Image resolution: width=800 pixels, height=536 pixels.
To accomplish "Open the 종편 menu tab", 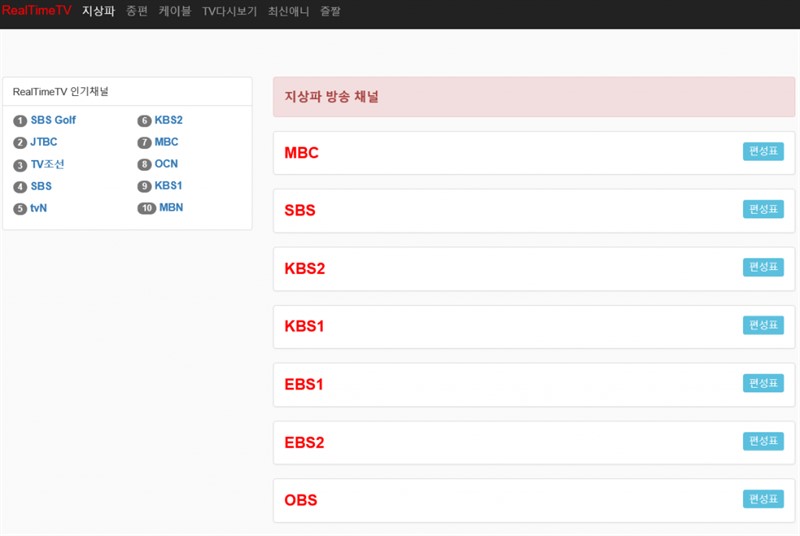I will [x=136, y=11].
